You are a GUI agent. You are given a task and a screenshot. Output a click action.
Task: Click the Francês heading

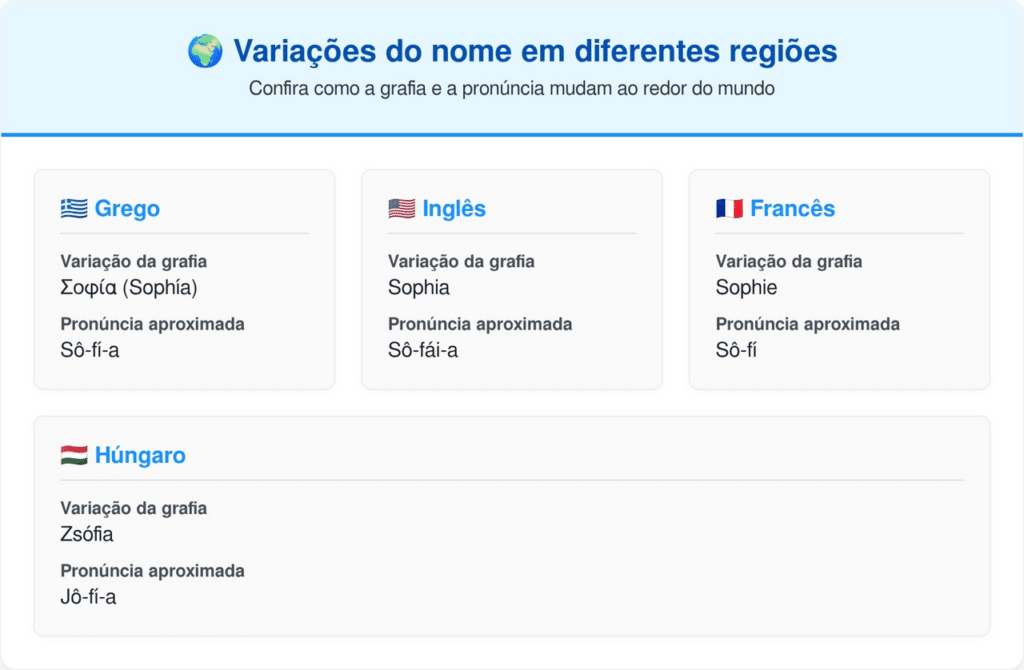pyautogui.click(x=792, y=209)
